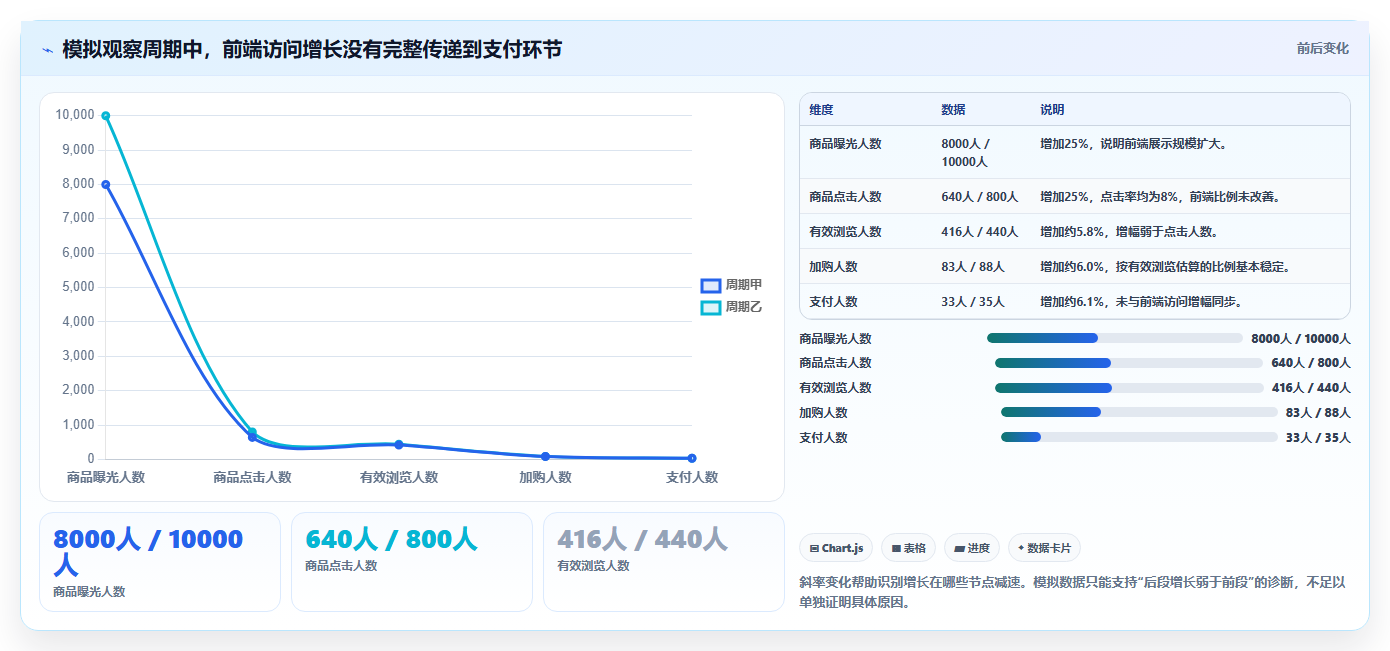Viewport: 1390px width, 651px height.
Task: Click the 周期乙 cyan legend swatch
Action: [711, 308]
